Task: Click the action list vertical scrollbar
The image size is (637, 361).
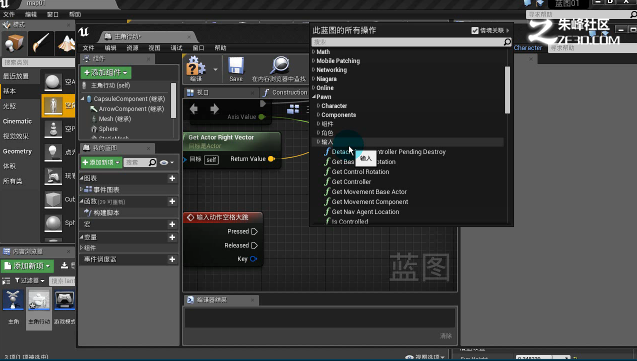Action: (x=507, y=90)
